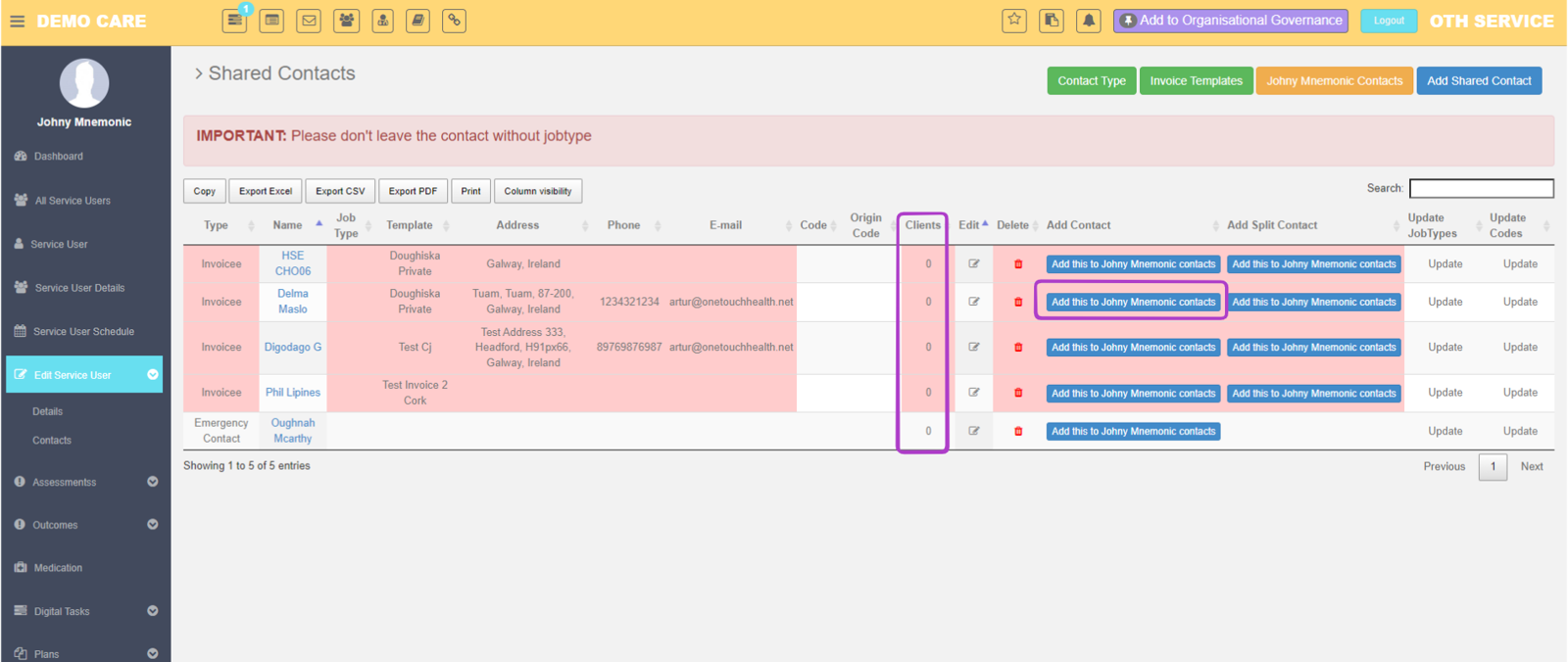Screen dimensions: 1568x662
Task: Click Update JobTypes for HSE CHO06 row
Action: (x=1445, y=263)
